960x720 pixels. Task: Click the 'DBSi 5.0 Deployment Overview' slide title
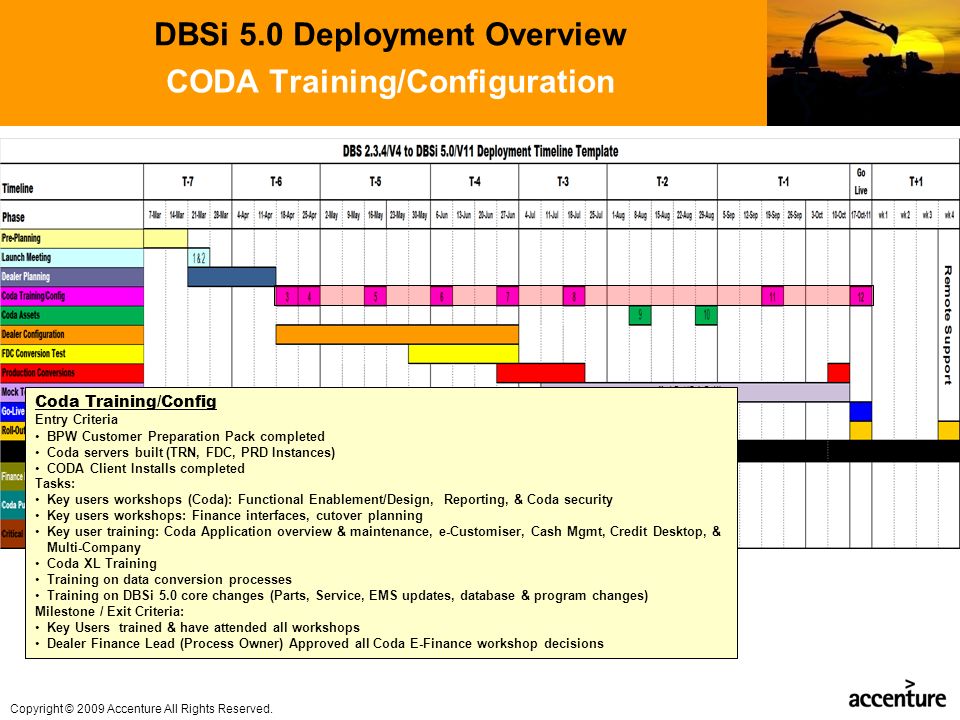[x=390, y=35]
